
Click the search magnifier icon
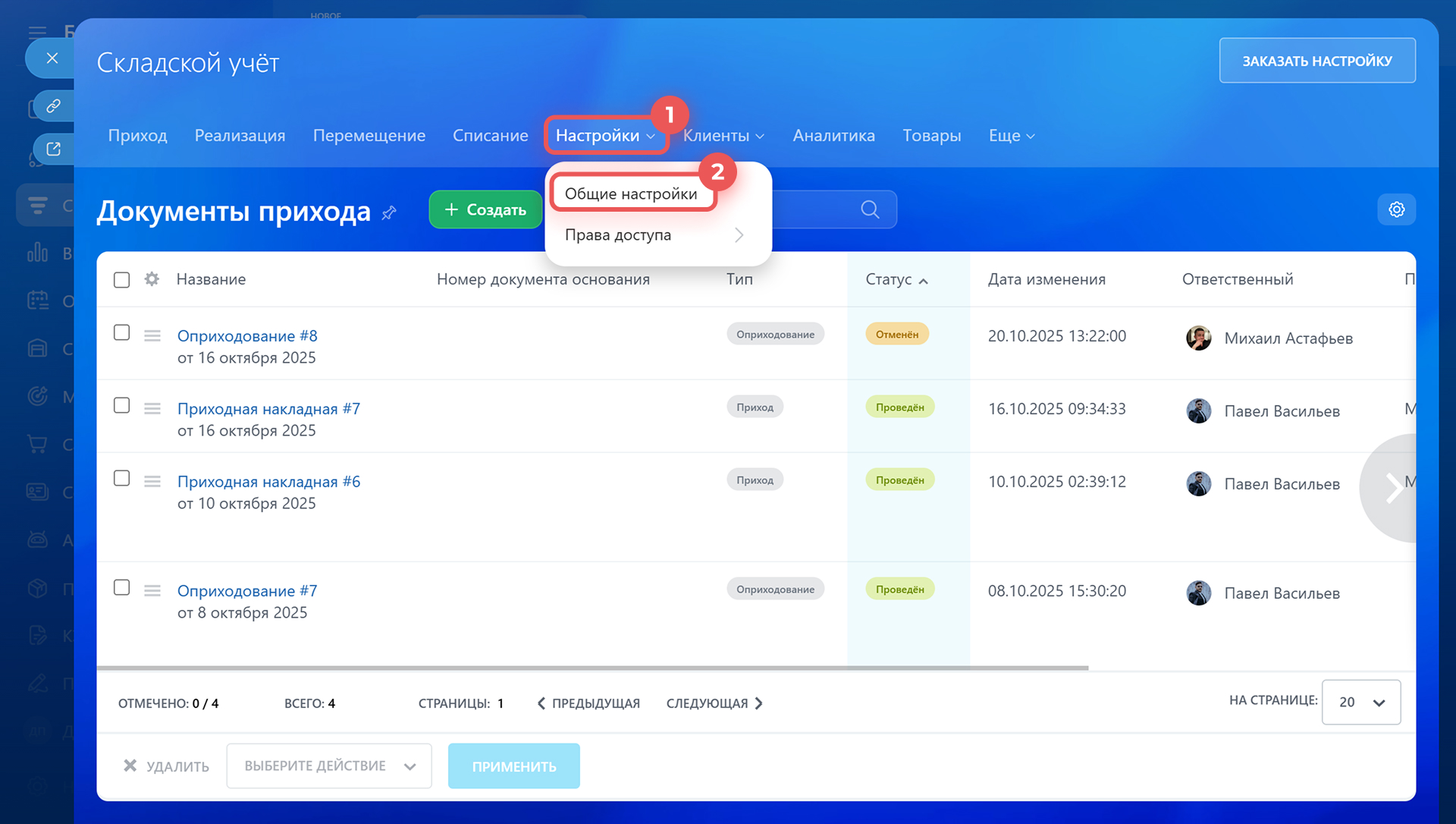coord(870,209)
